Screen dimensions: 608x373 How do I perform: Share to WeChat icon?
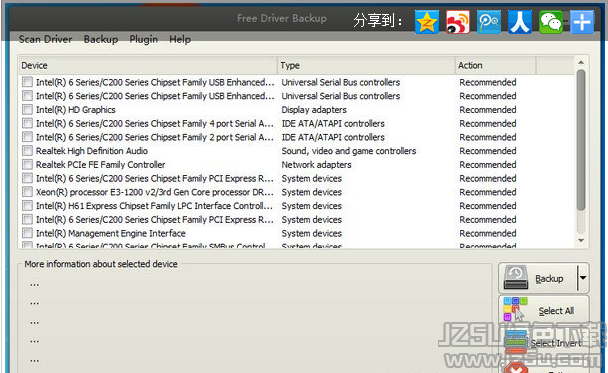point(551,22)
